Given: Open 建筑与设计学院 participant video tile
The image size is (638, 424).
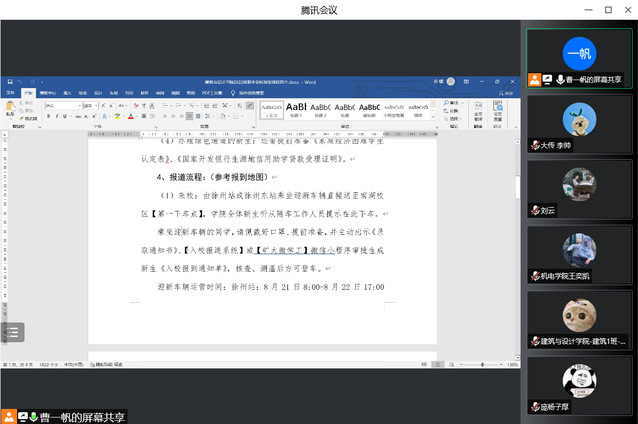Looking at the screenshot, I should [x=579, y=322].
